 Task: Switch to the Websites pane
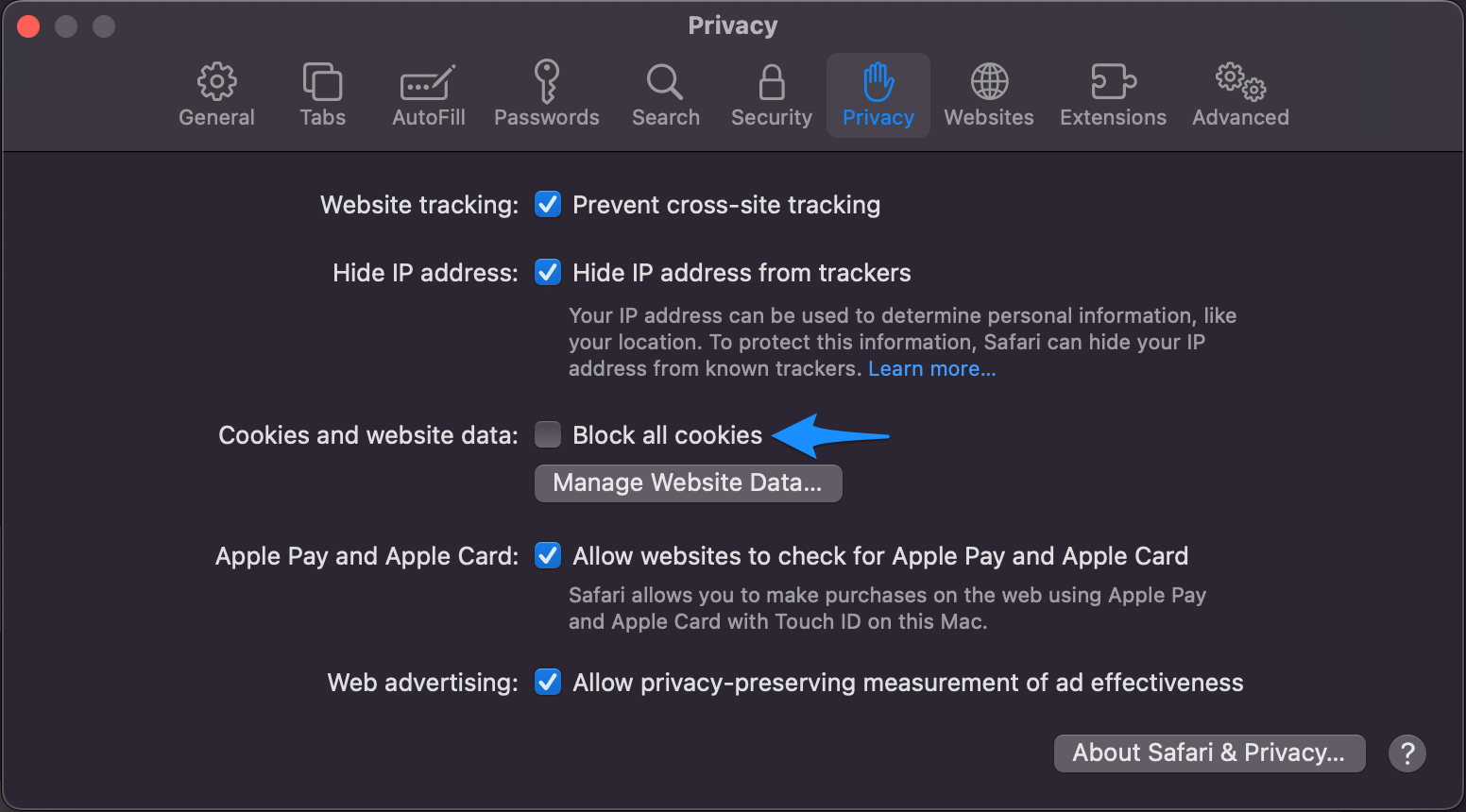coord(988,93)
